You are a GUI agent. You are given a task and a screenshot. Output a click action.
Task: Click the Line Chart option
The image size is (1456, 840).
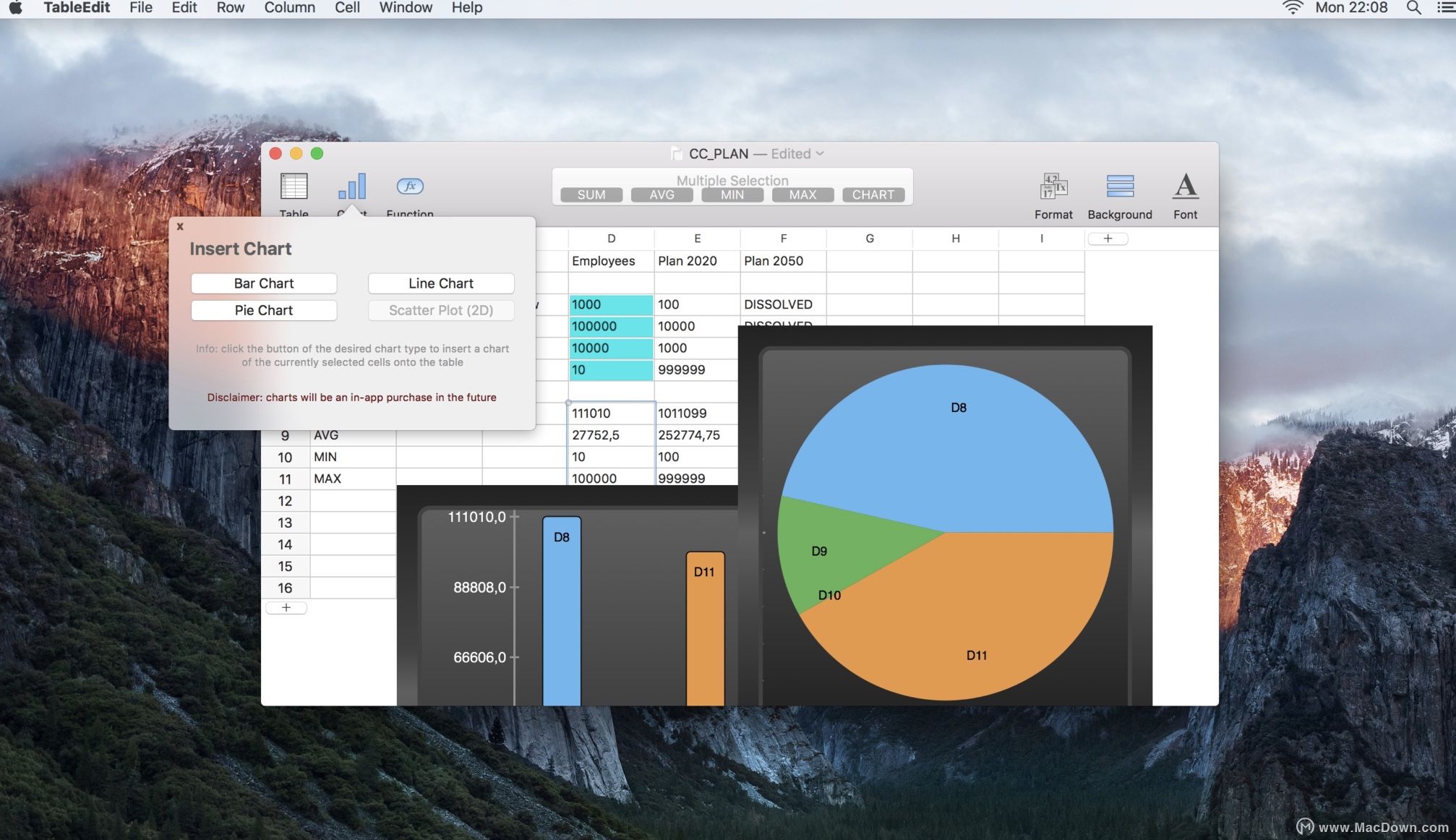(441, 283)
